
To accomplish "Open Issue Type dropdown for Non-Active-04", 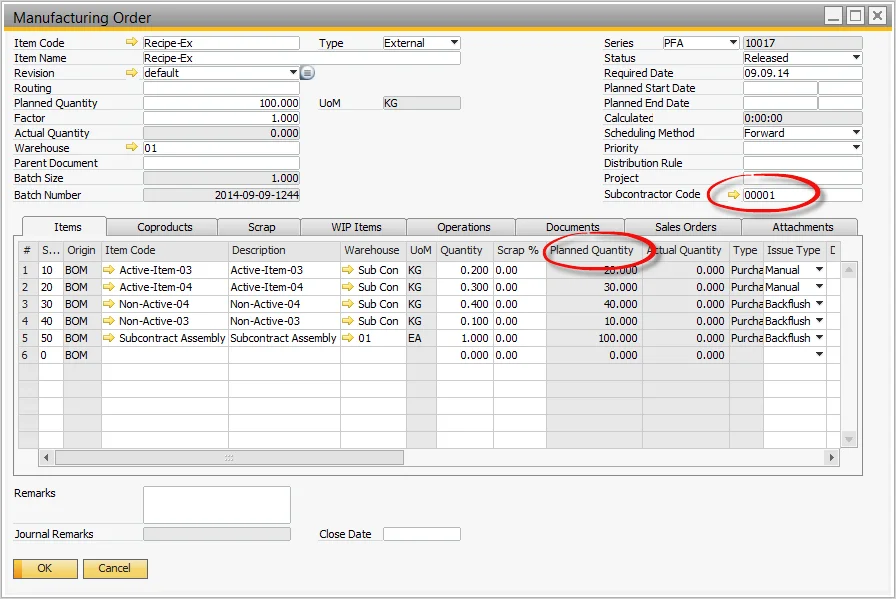I will 819,304.
